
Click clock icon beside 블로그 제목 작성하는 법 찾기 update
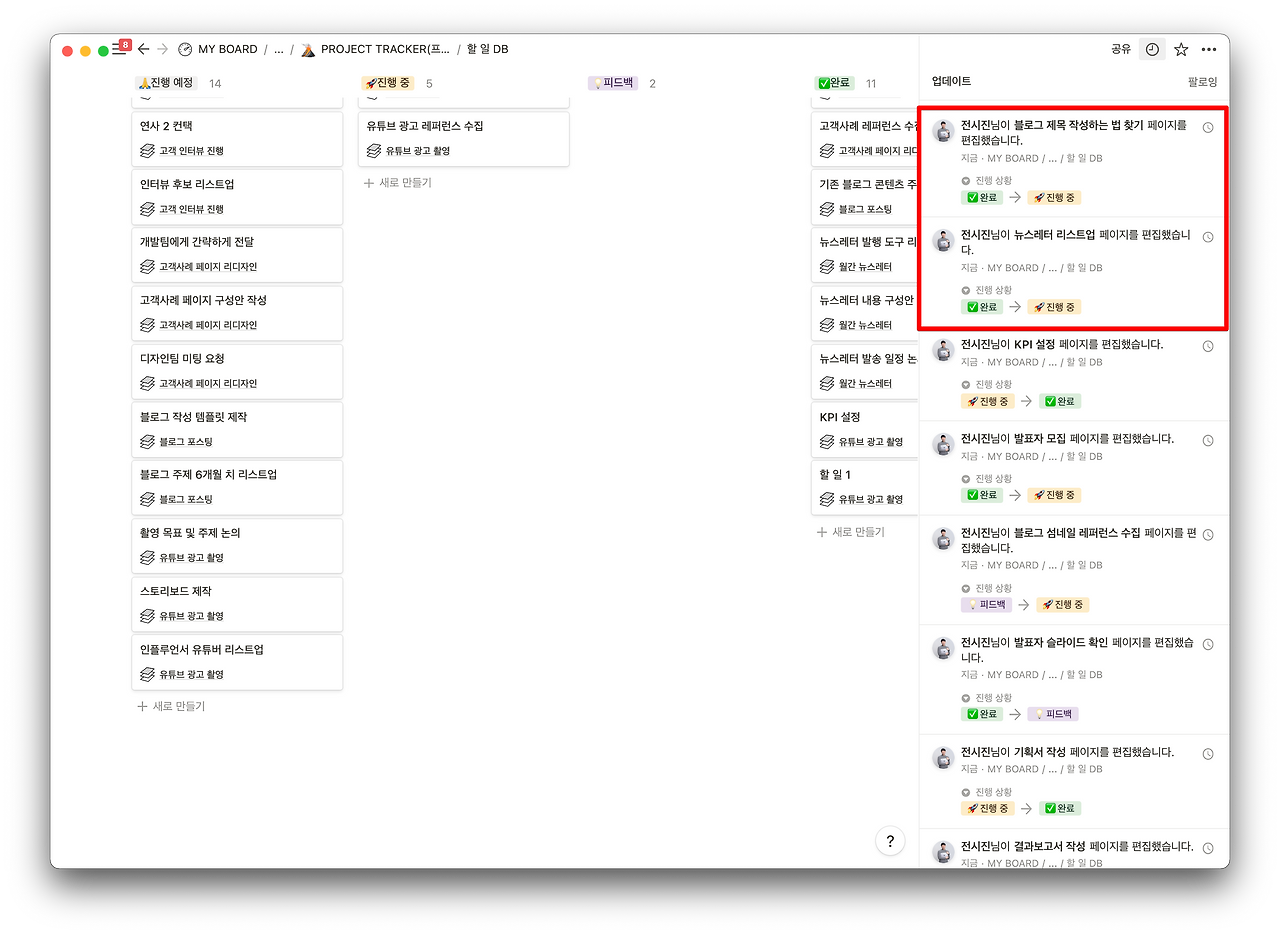1208,128
